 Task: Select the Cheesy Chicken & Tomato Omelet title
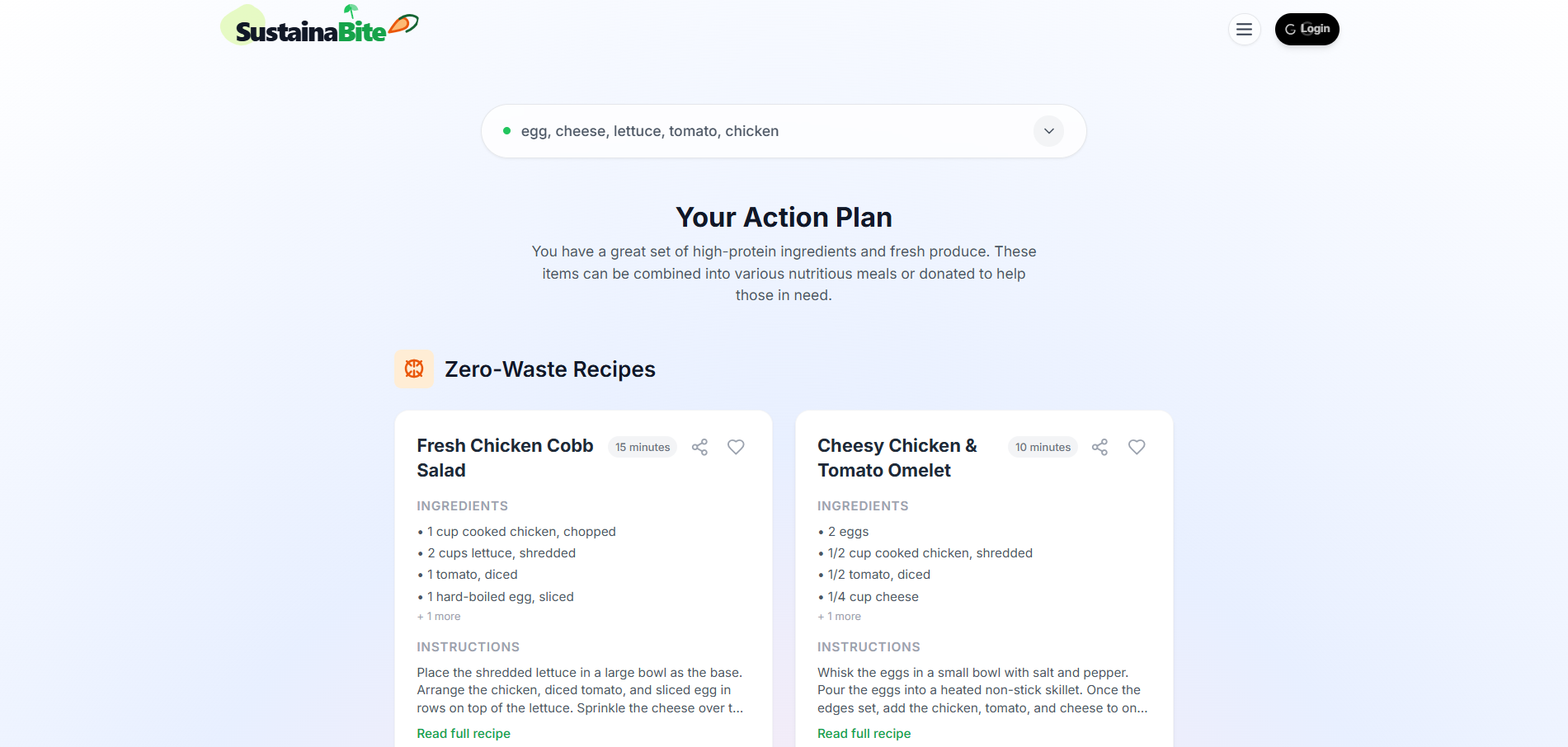coord(897,457)
